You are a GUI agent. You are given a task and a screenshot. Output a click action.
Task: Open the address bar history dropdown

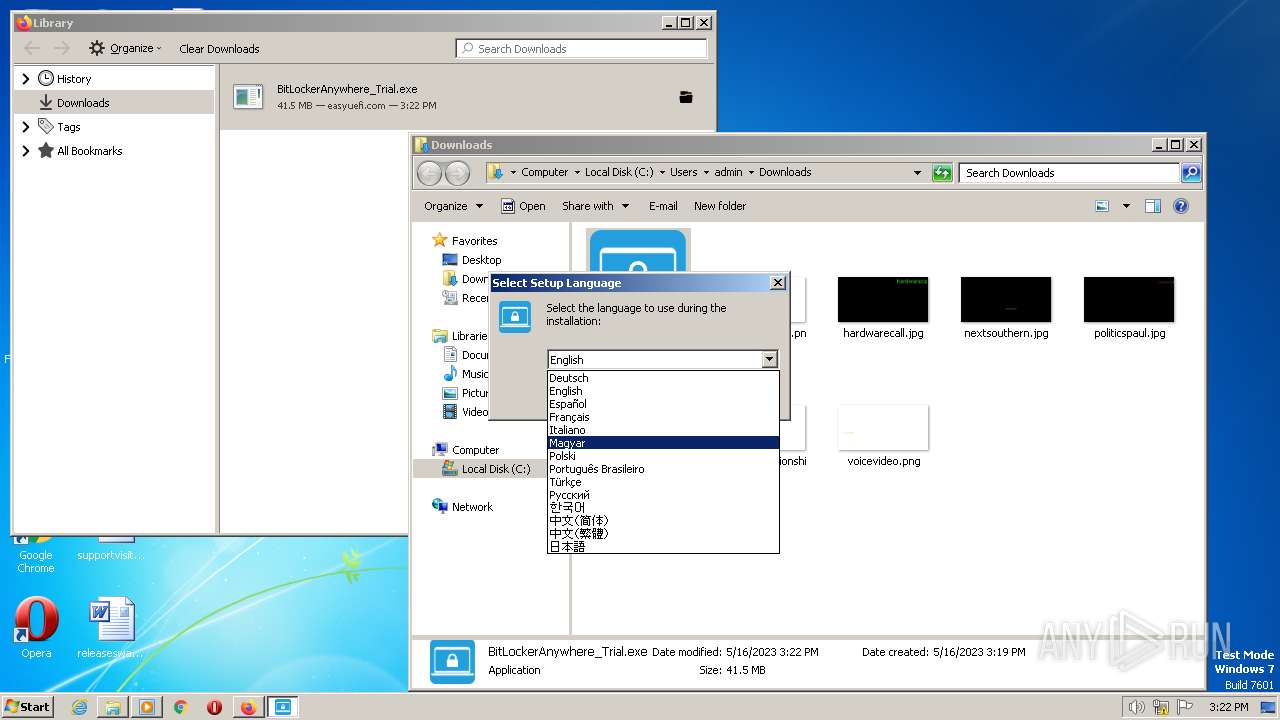pos(917,173)
